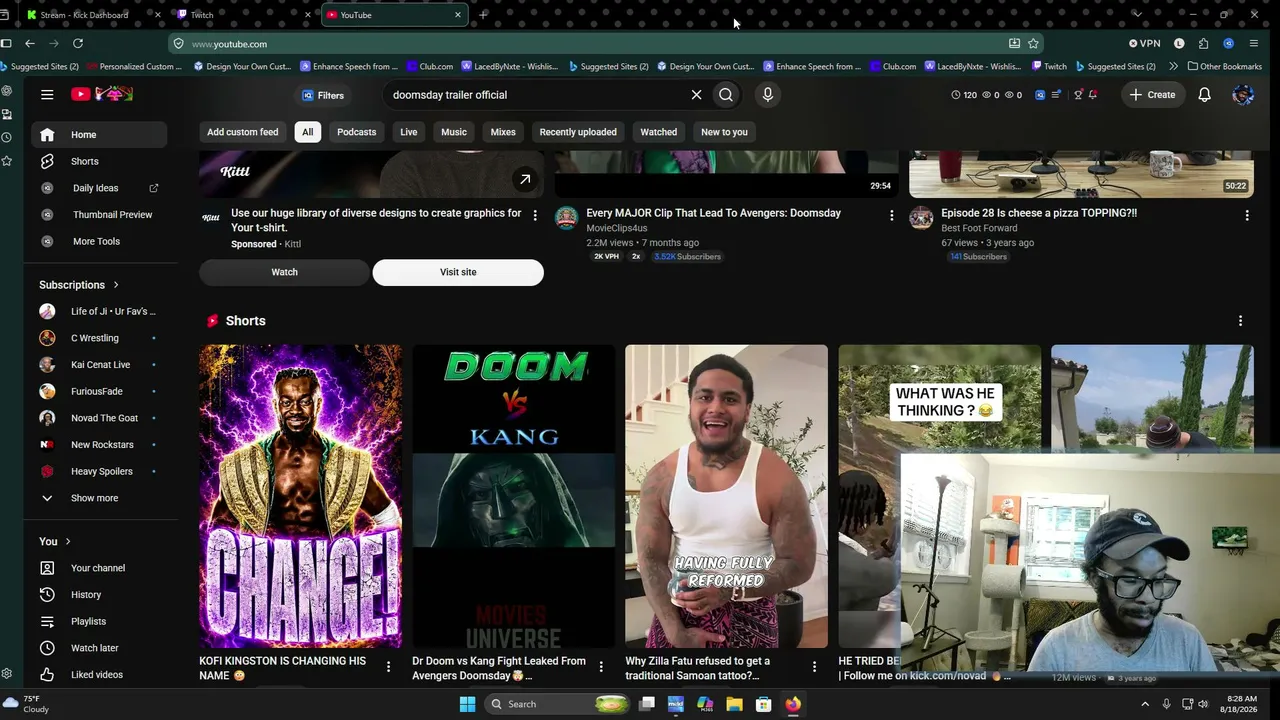Click Visit site on the Kittl ad
Image resolution: width=1280 pixels, height=720 pixels.
[458, 272]
